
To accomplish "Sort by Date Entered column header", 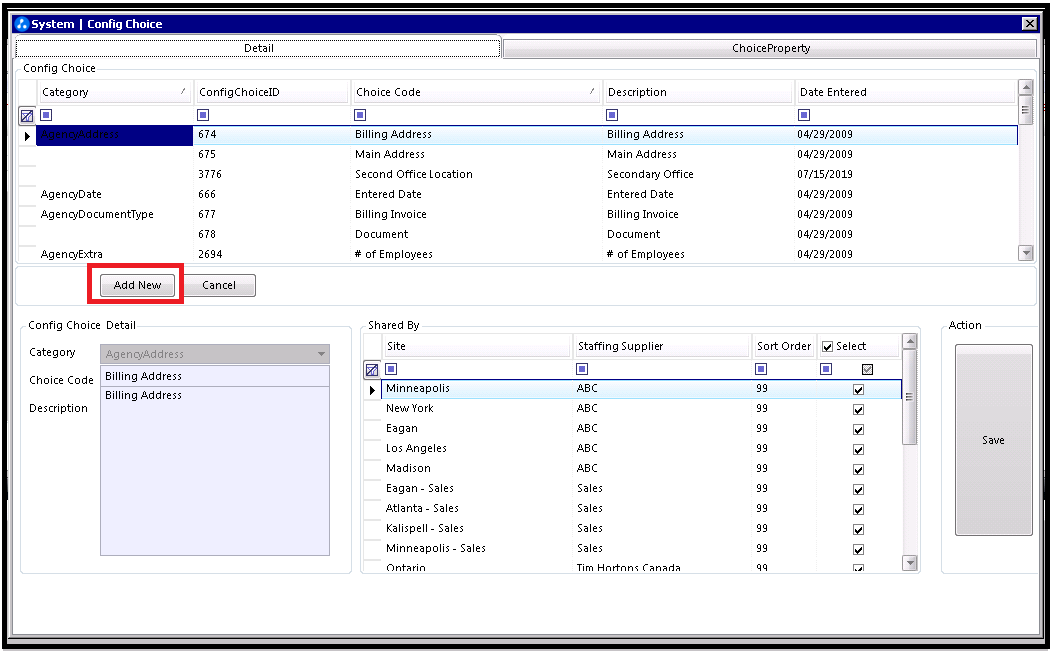I will (905, 92).
